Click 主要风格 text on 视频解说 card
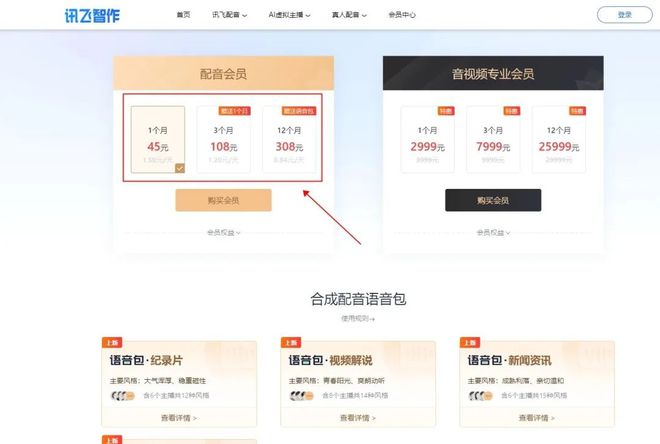 [337, 381]
